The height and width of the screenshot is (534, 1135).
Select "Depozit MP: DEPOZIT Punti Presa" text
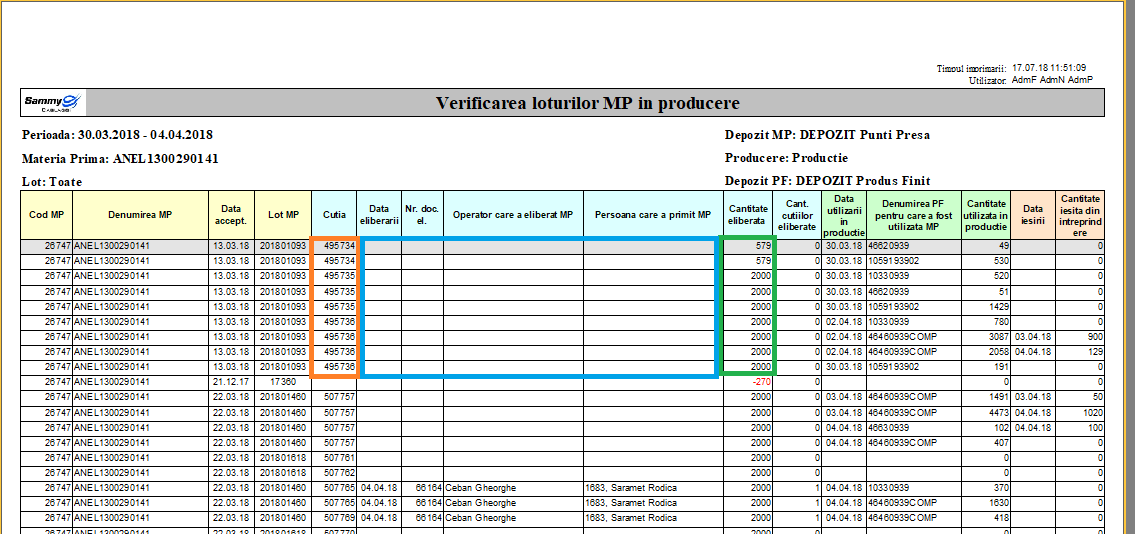827,135
